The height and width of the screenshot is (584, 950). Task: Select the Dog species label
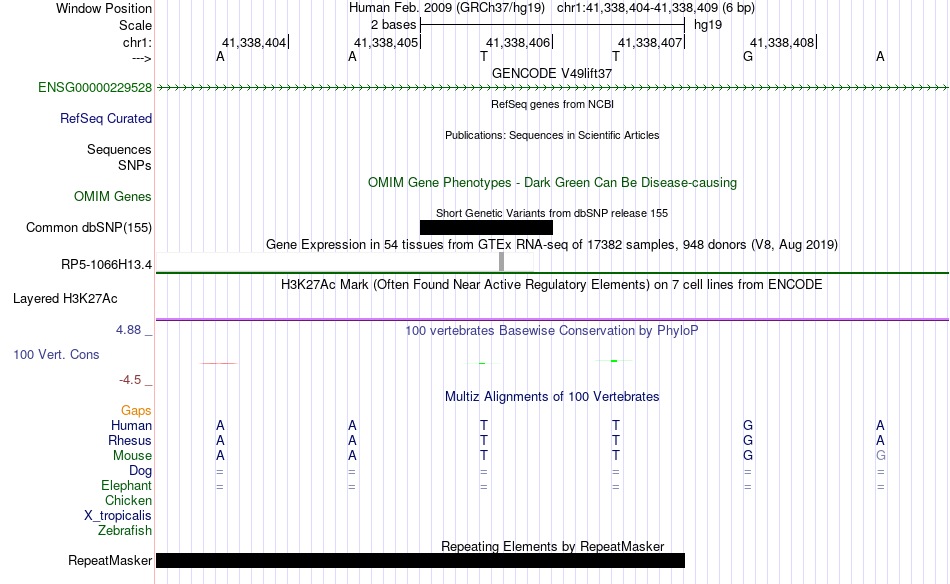pos(140,471)
